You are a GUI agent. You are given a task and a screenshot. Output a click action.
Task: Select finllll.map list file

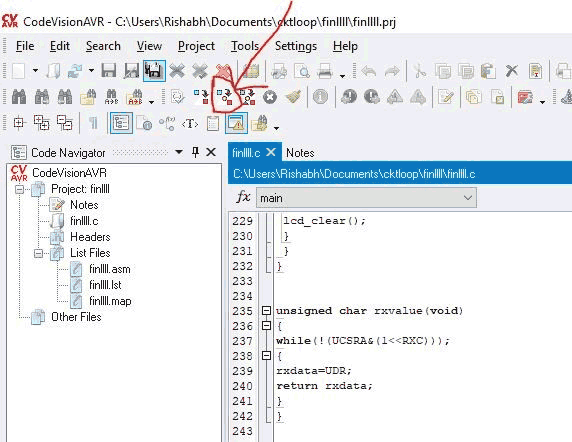click(110, 301)
